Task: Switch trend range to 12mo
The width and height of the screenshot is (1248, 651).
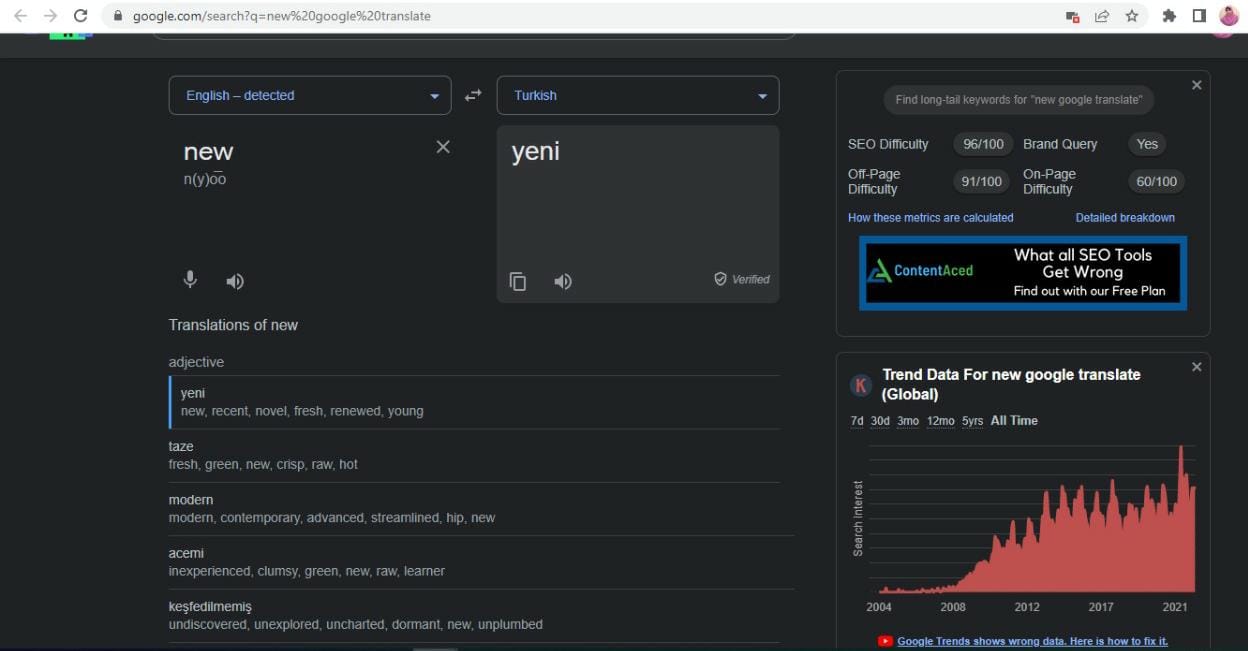Action: coord(941,421)
